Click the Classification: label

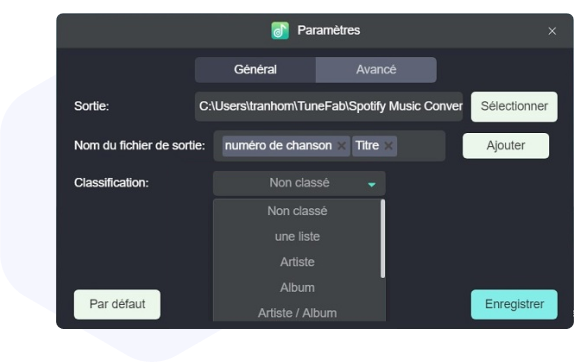click(x=111, y=183)
